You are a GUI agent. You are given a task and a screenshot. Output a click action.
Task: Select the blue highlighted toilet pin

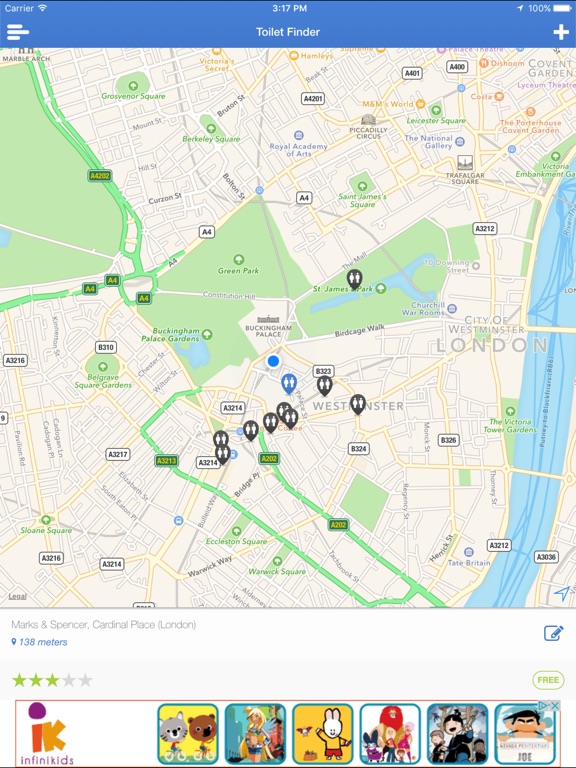pos(289,384)
